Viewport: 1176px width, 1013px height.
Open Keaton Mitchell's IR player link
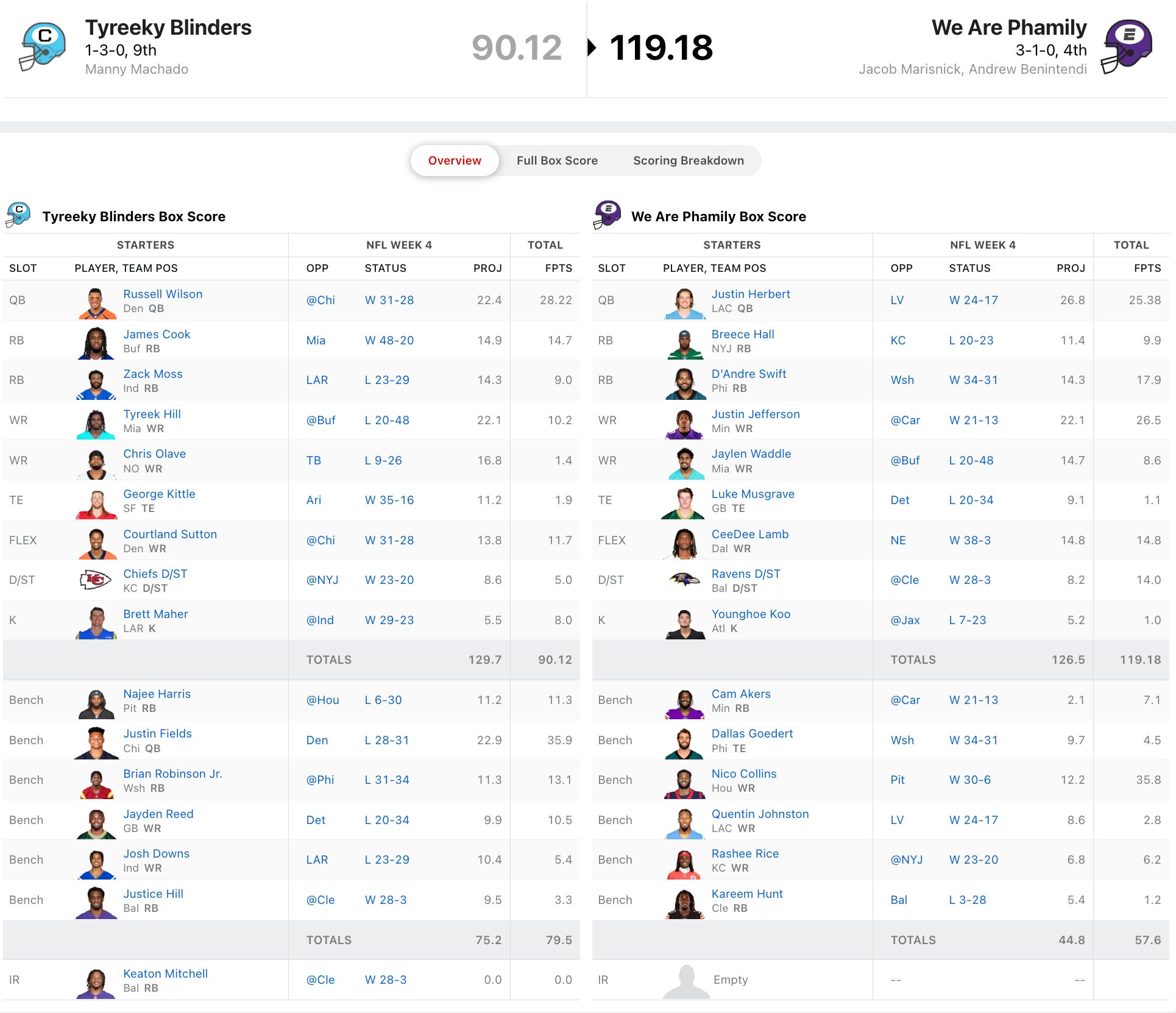[x=165, y=973]
